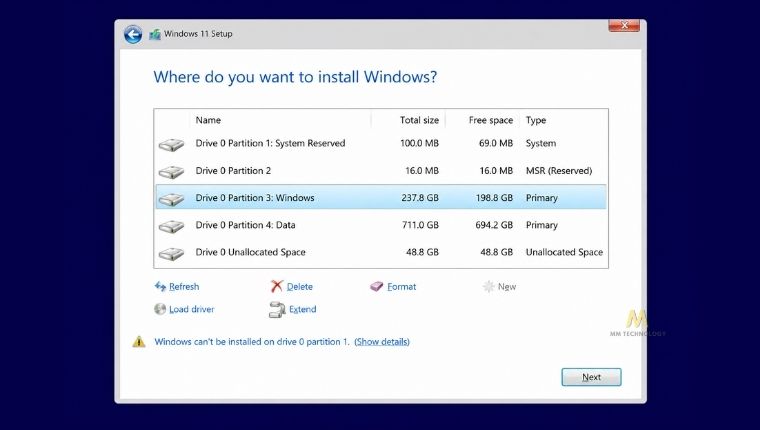Continue with the Next button
The width and height of the screenshot is (760, 430).
(x=591, y=377)
